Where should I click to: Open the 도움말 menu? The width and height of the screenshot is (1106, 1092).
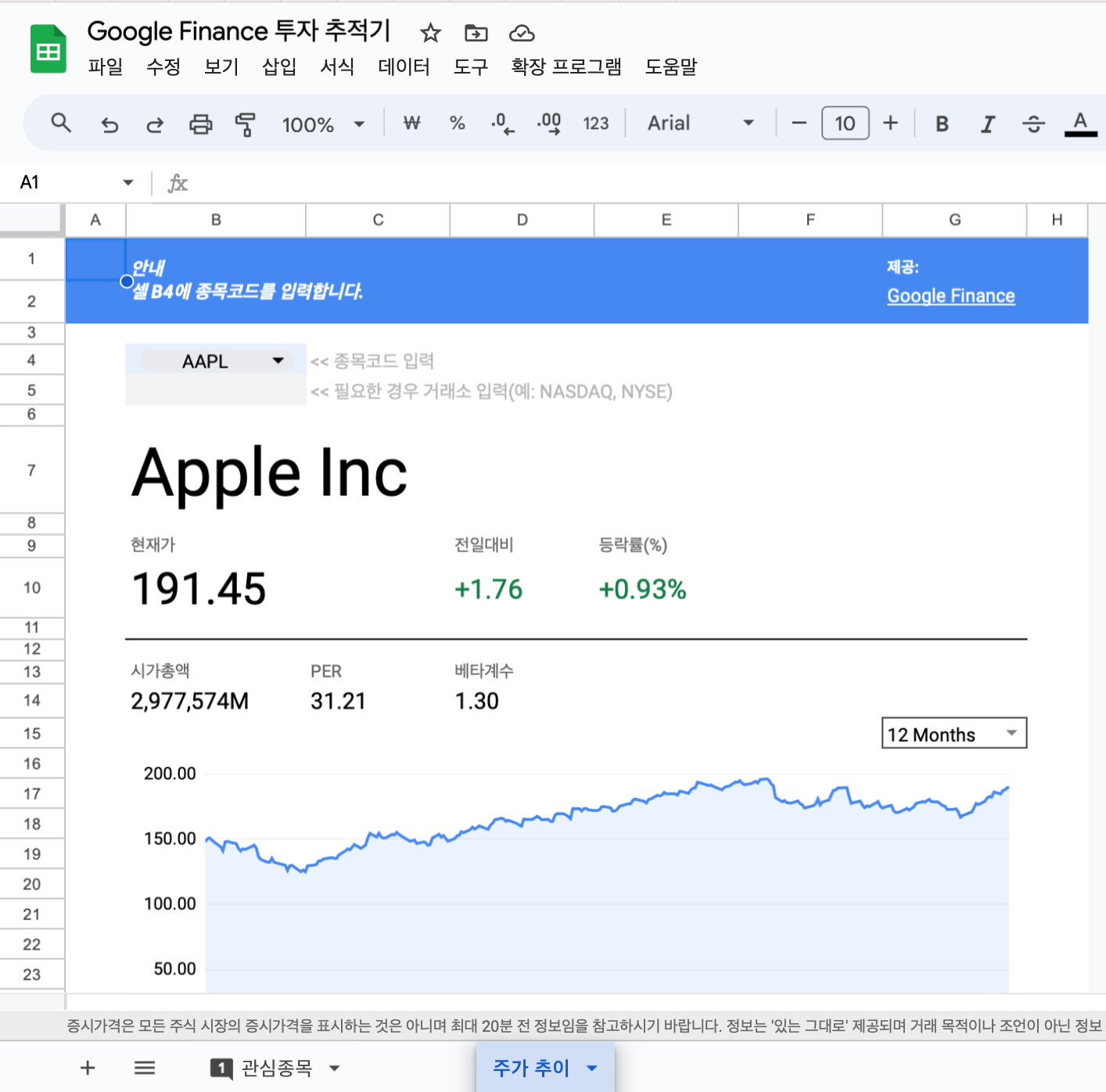[670, 67]
